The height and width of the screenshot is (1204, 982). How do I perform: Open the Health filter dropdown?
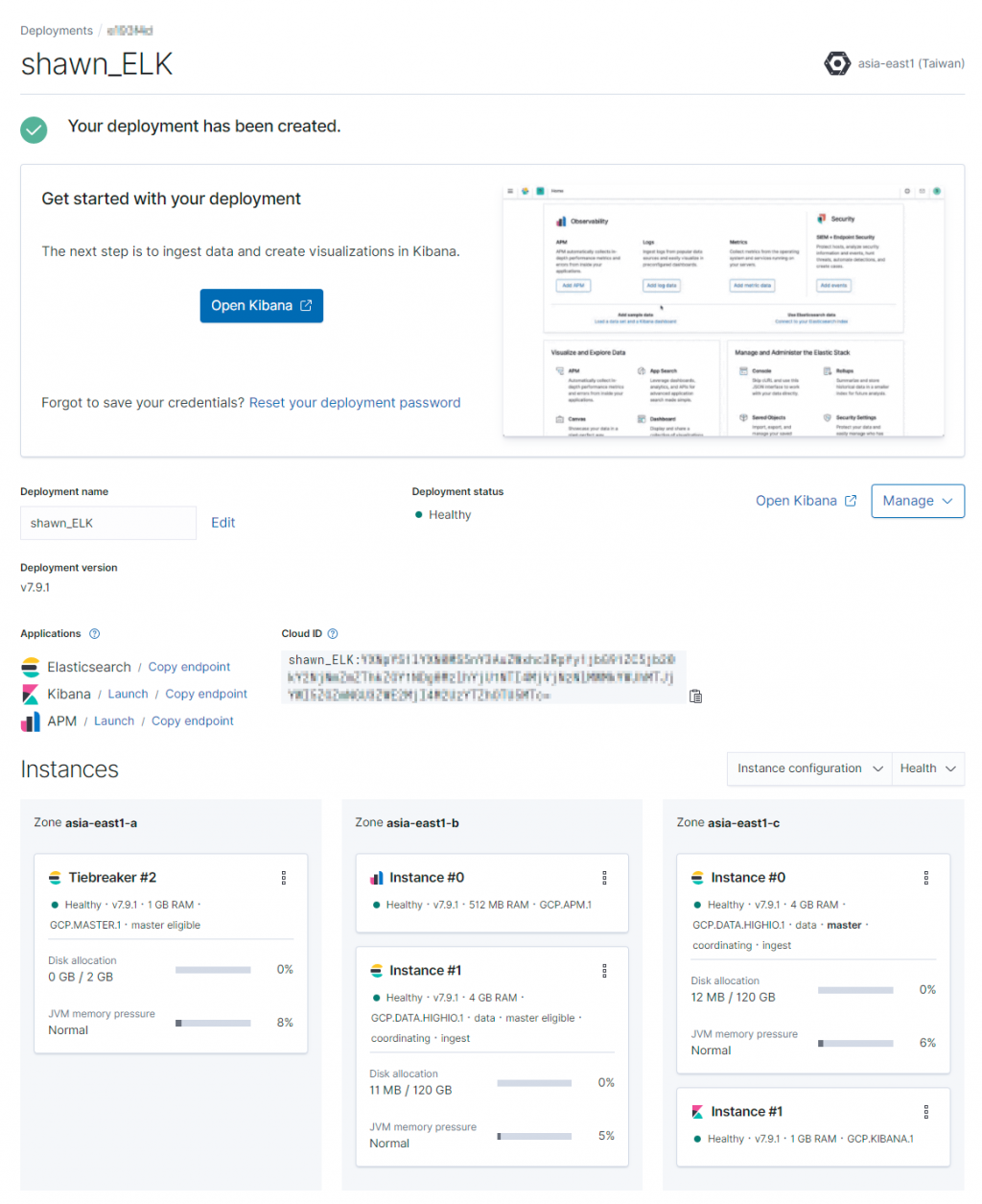[928, 768]
